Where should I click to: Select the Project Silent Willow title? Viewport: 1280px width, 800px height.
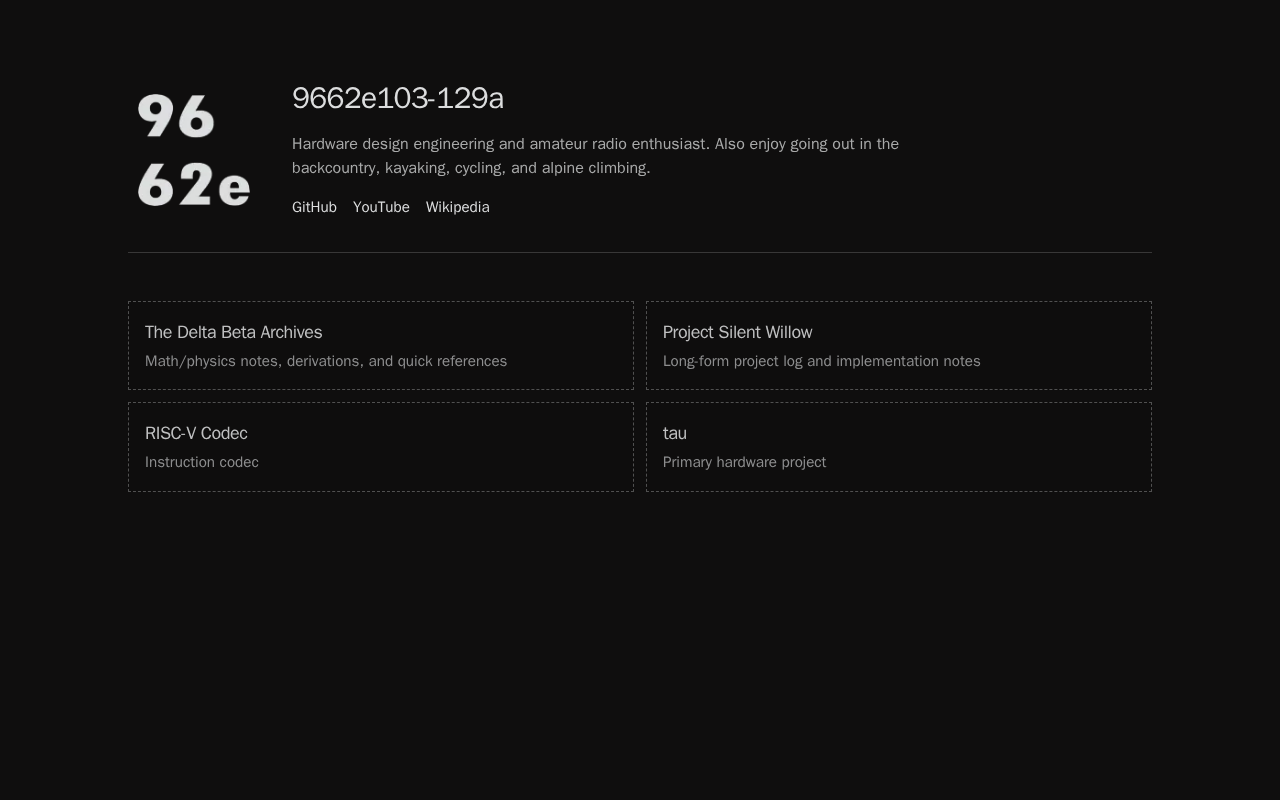point(737,332)
